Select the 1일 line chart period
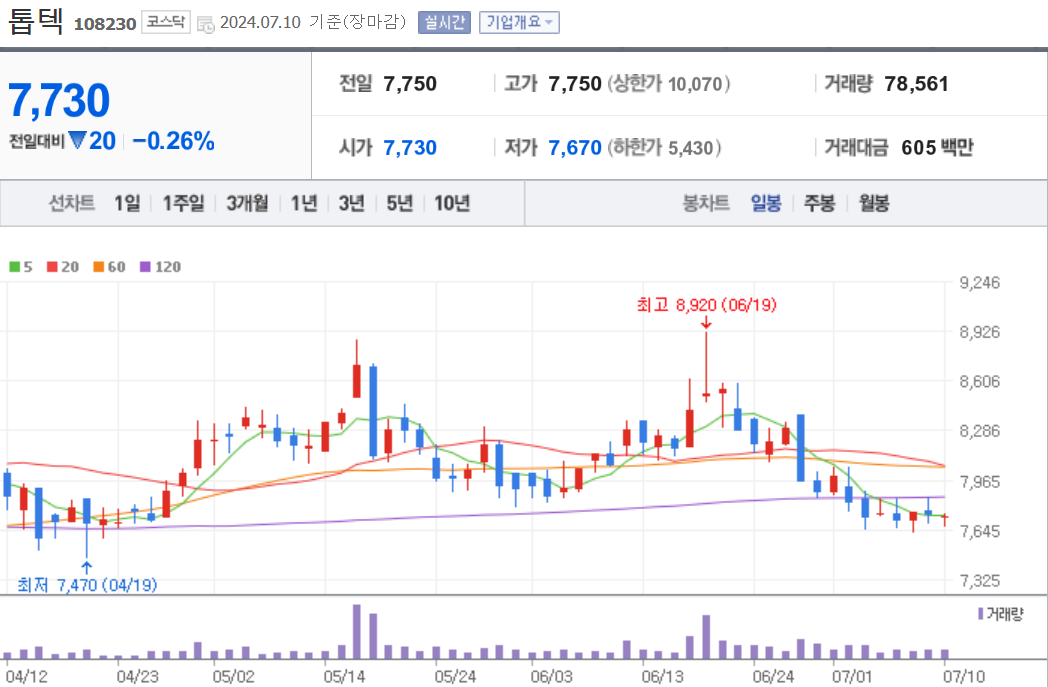The width and height of the screenshot is (1048, 687). pyautogui.click(x=127, y=202)
